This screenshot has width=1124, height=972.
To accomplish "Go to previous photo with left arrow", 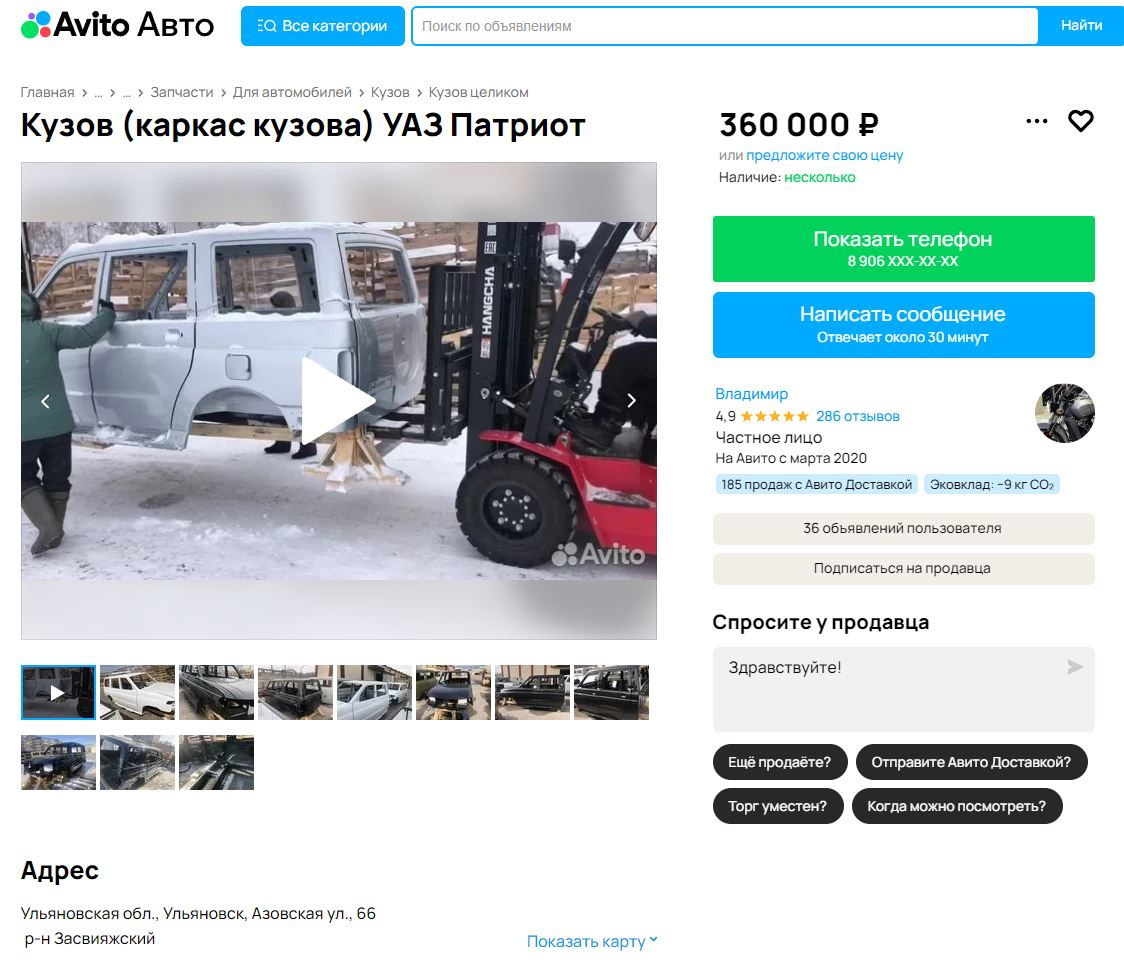I will (x=45, y=401).
